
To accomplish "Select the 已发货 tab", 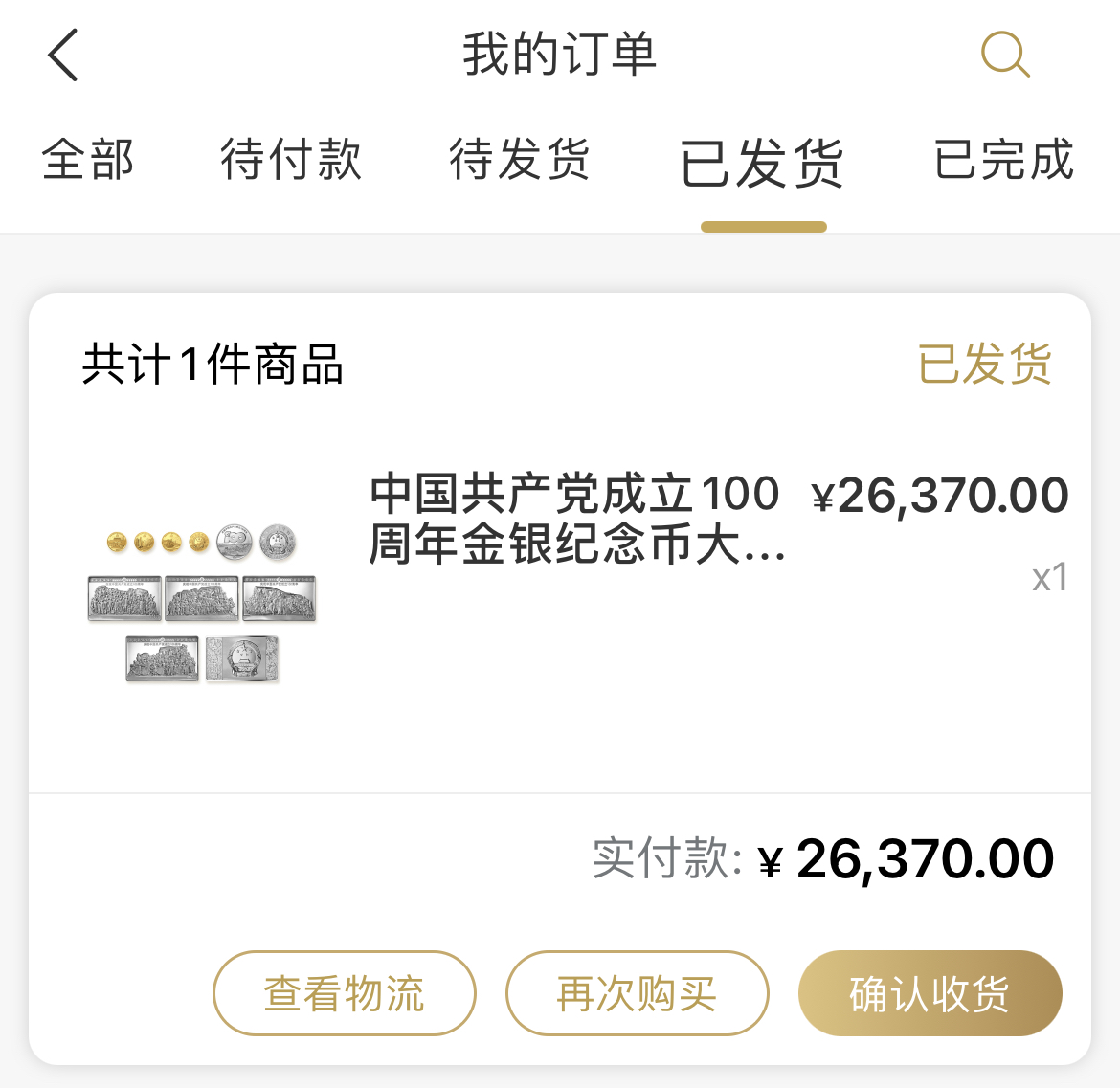I will pyautogui.click(x=762, y=164).
